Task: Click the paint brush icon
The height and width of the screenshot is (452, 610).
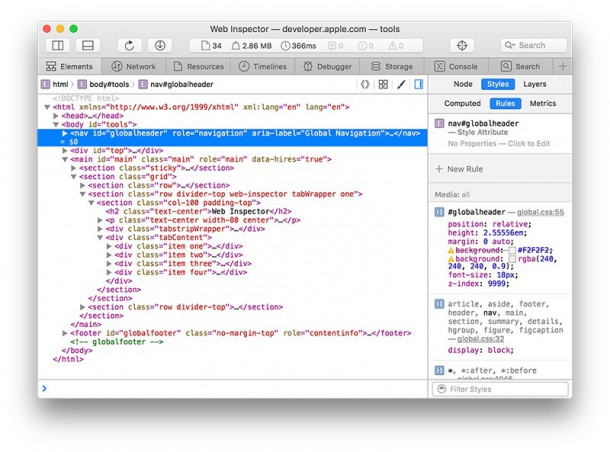Action: [x=401, y=85]
